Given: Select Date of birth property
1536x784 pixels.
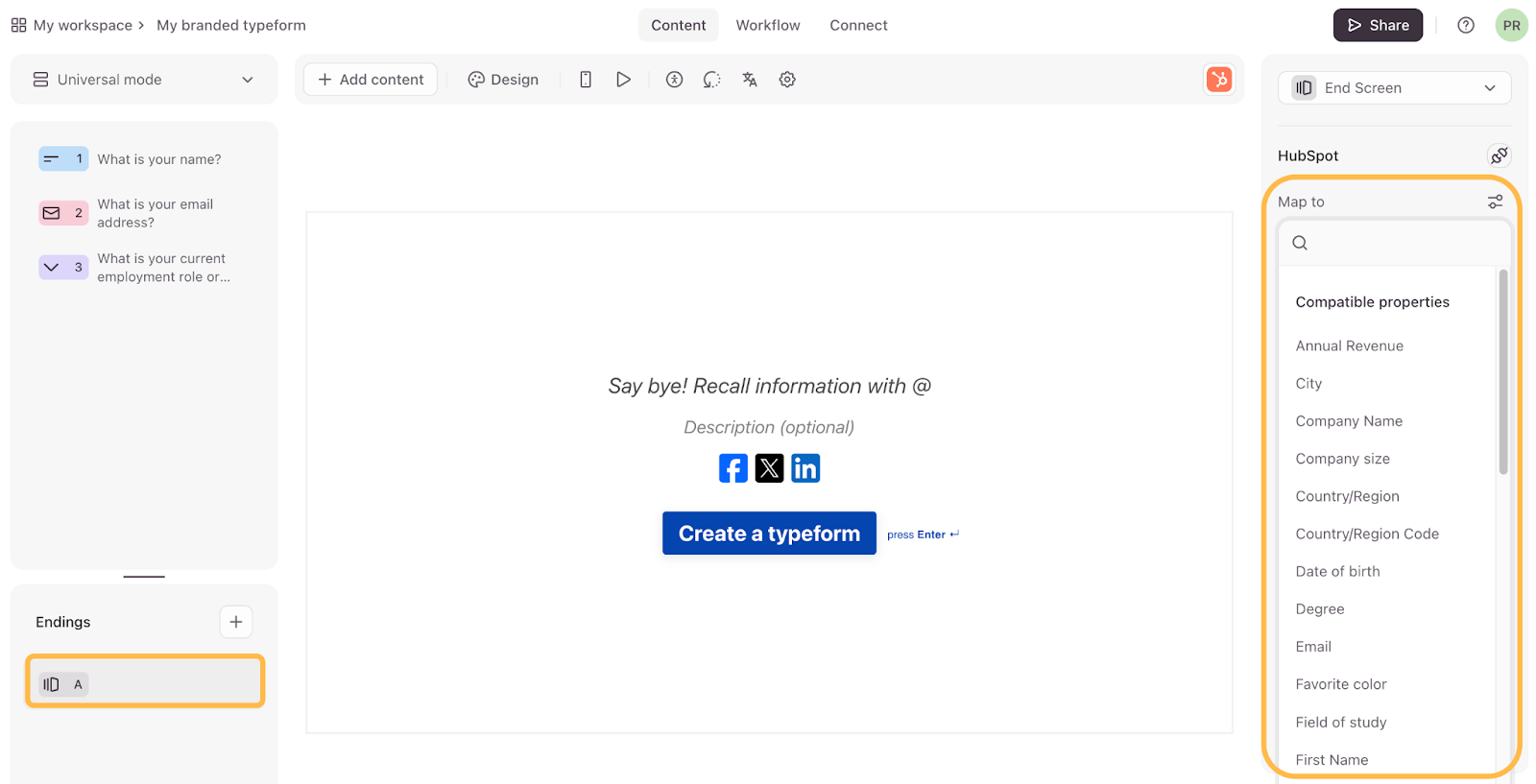Looking at the screenshot, I should [1337, 571].
